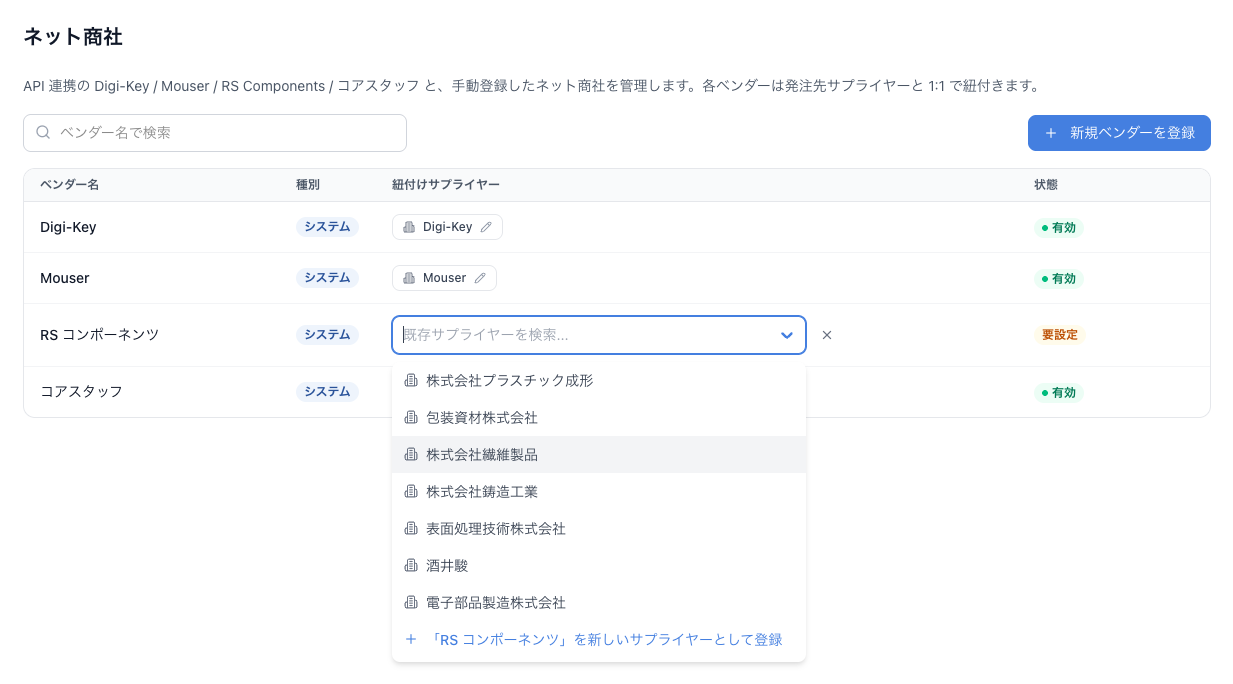Click building icon beside 包装資材株式会社
1233x684 pixels.
tap(411, 418)
